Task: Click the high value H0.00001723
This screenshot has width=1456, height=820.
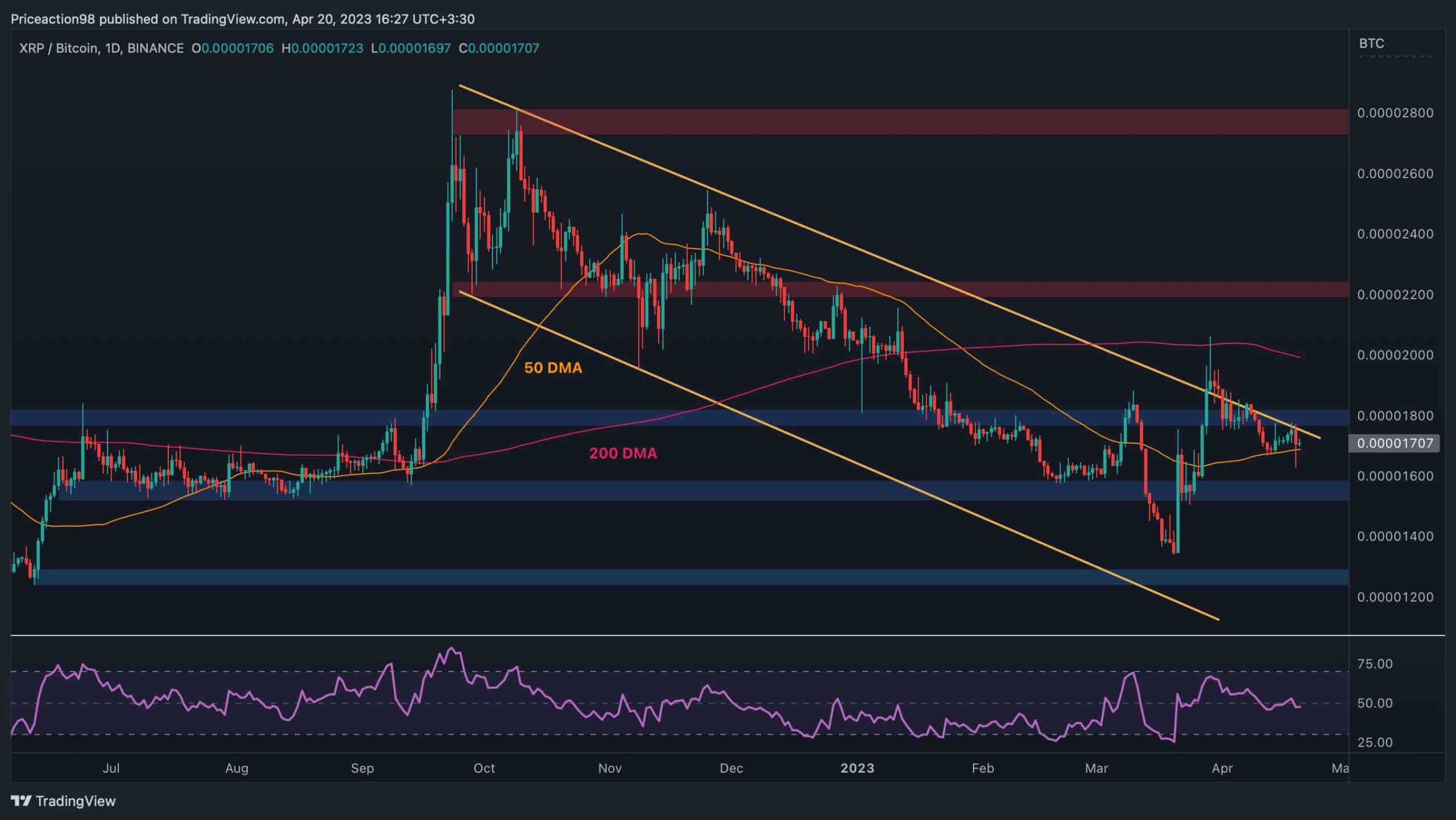Action: (x=322, y=48)
